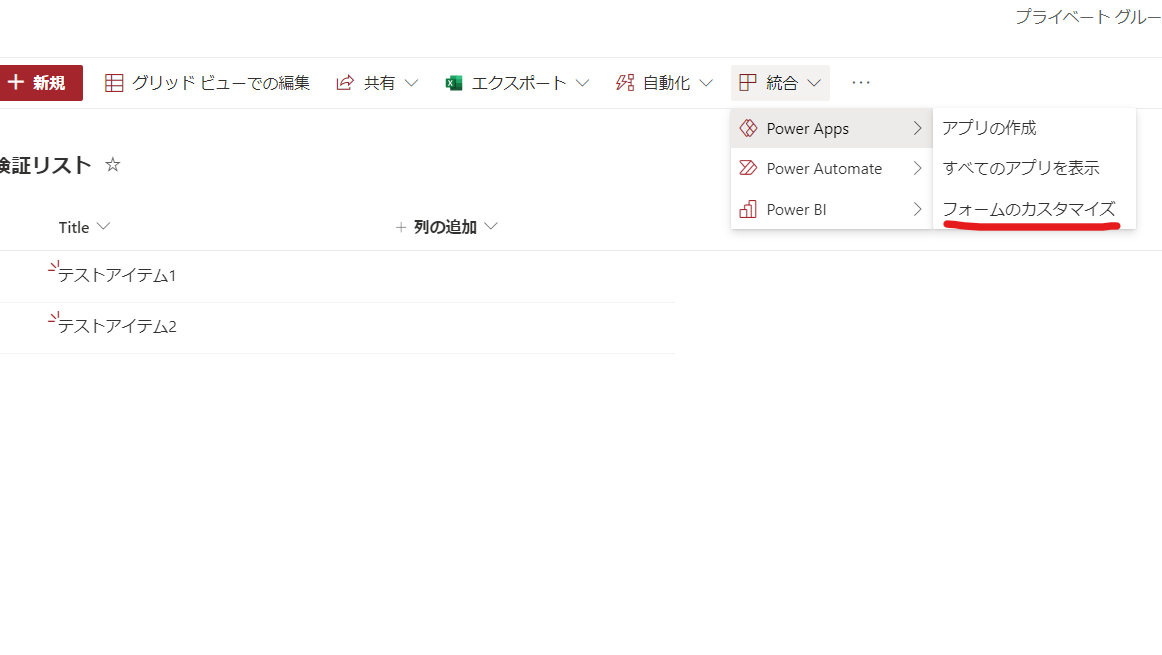This screenshot has height=655, width=1162.
Task: Expand the Power Automate submenu arrow
Action: point(917,168)
